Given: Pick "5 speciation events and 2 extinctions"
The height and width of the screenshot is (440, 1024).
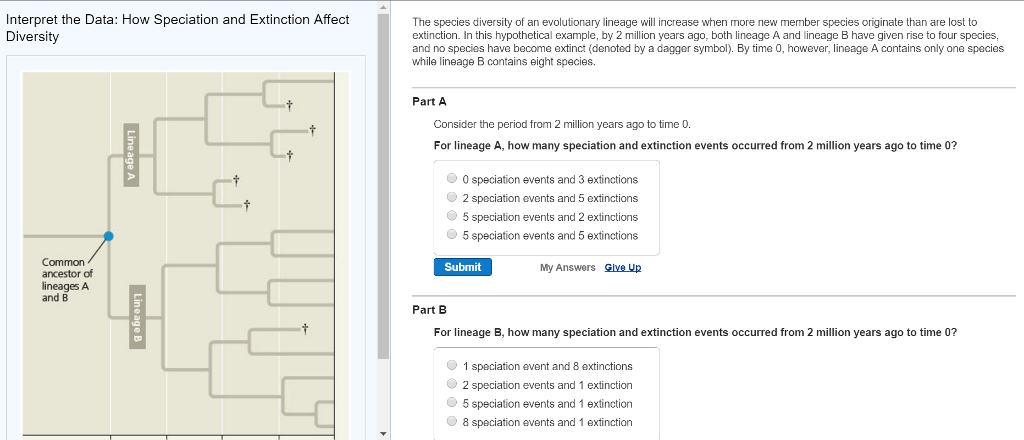Looking at the screenshot, I should tap(452, 217).
